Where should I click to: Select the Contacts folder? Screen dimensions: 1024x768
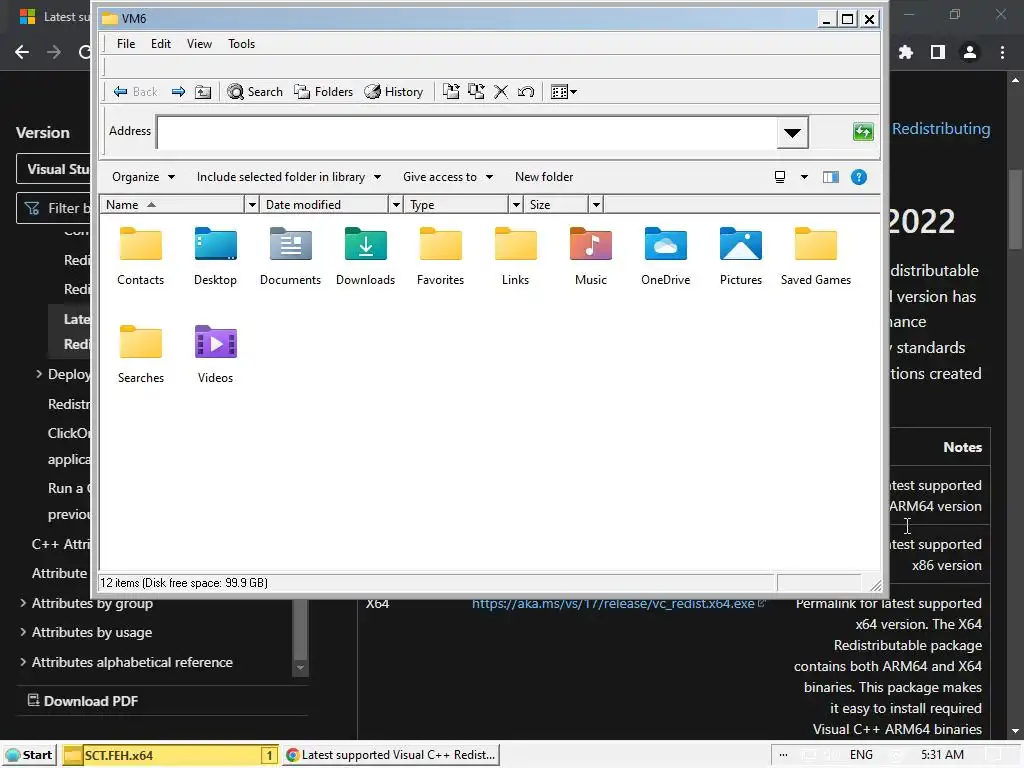tap(140, 257)
